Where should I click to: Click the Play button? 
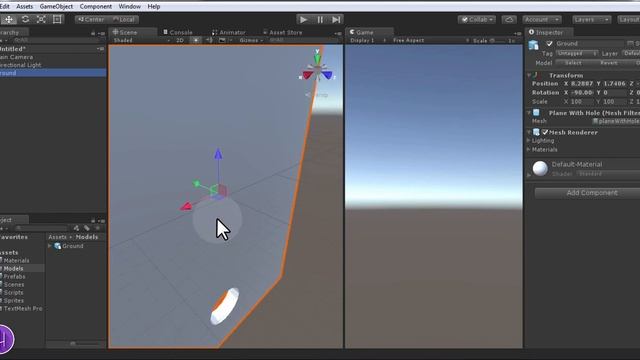coord(304,19)
